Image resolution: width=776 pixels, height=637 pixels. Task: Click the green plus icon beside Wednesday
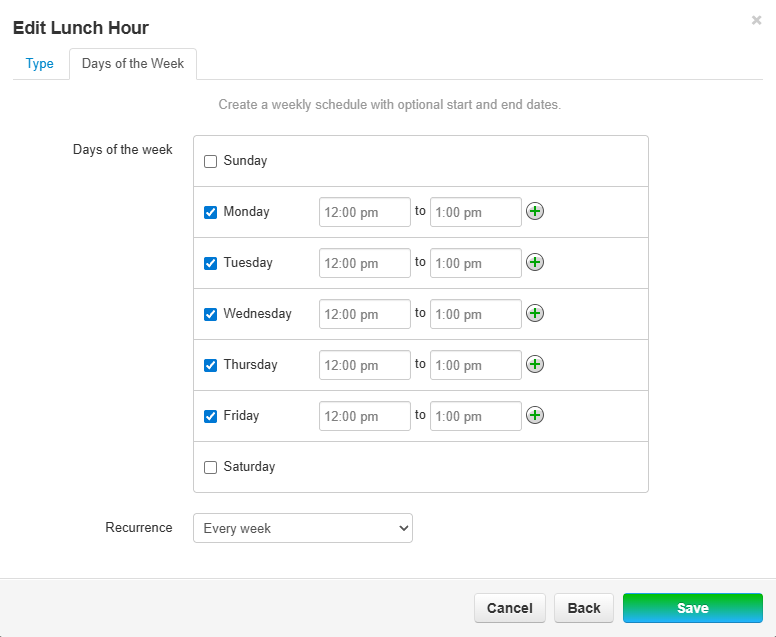pyautogui.click(x=535, y=313)
